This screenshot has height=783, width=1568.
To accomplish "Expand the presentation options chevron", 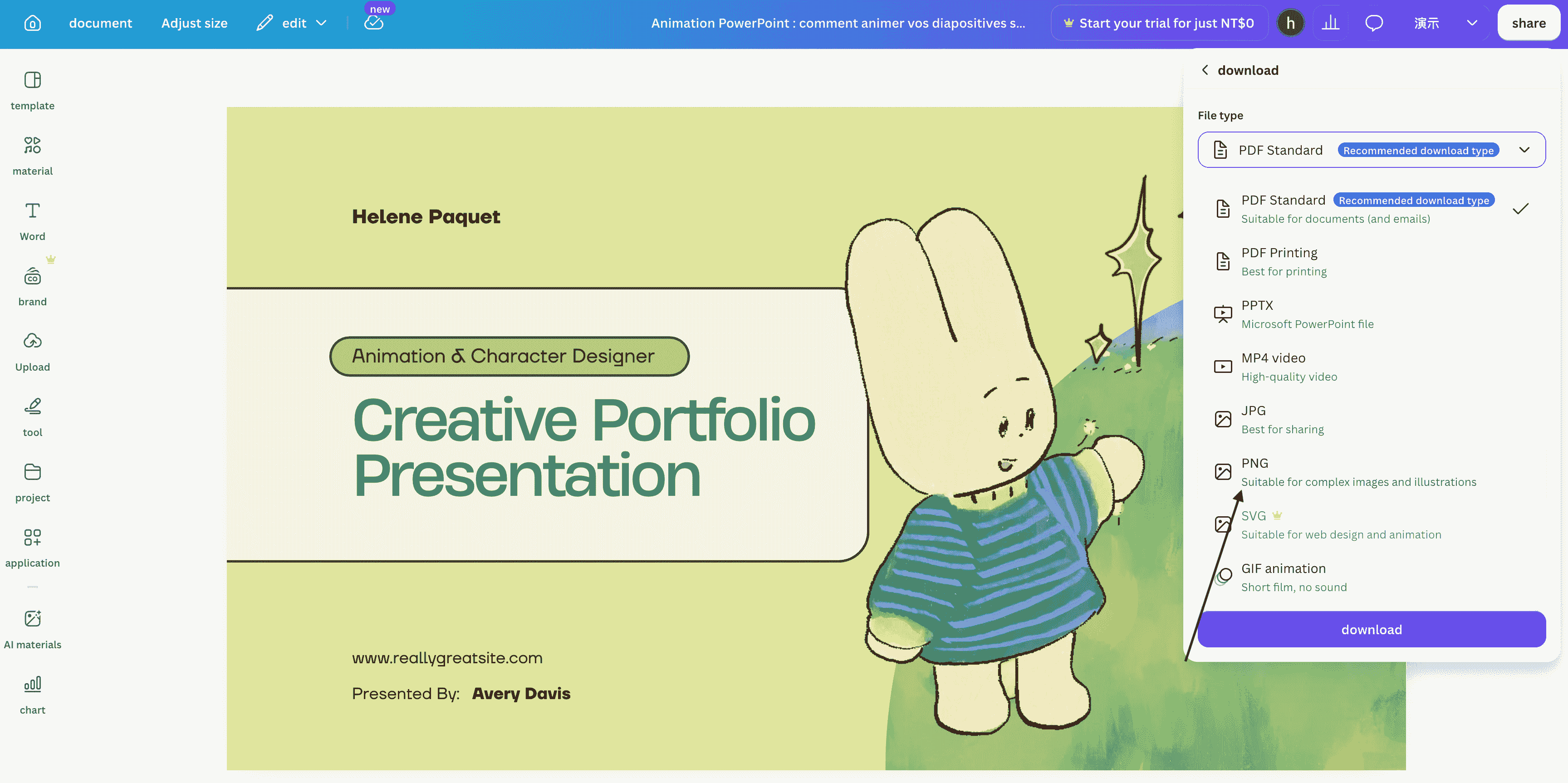I will [1472, 23].
